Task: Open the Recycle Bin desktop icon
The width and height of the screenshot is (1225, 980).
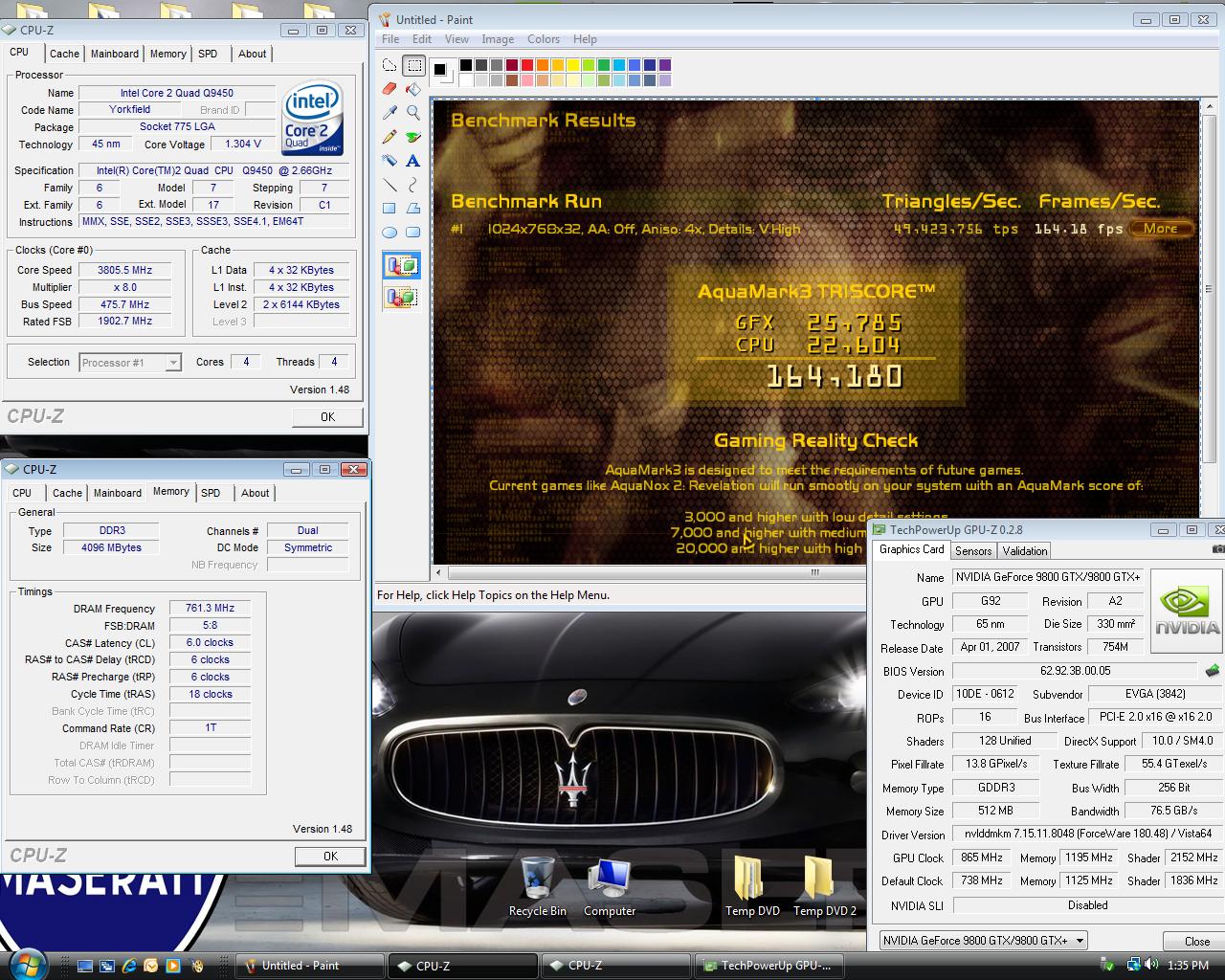Action: 537,886
